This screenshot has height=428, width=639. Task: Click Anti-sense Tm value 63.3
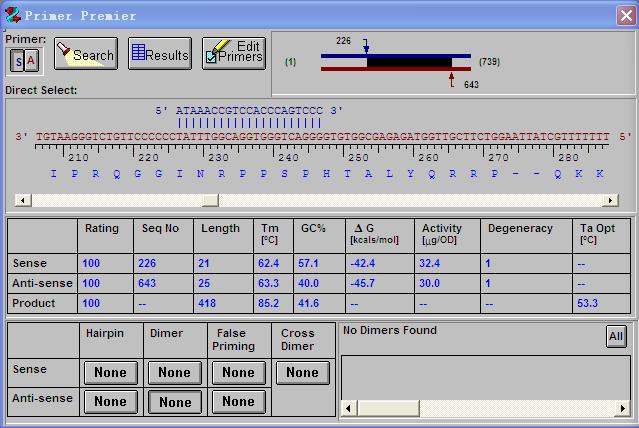click(x=269, y=283)
